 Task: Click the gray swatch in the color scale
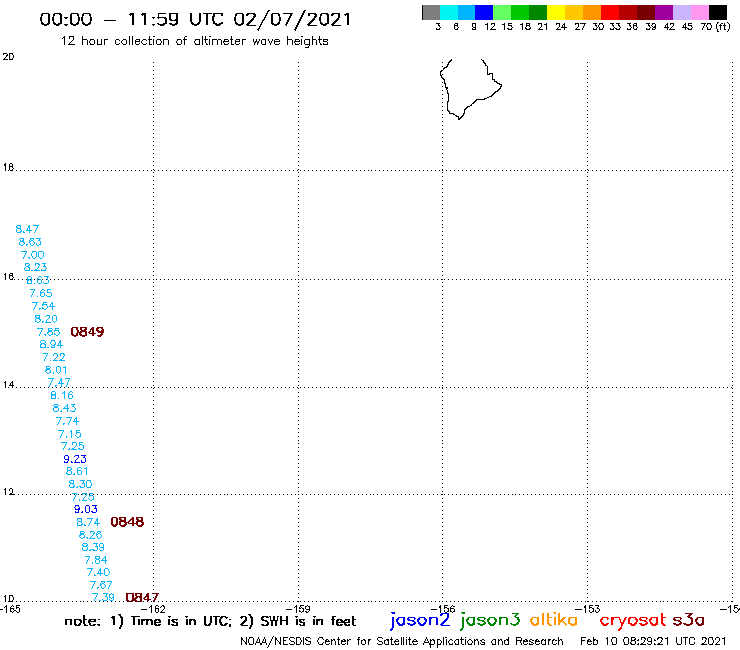(x=431, y=12)
